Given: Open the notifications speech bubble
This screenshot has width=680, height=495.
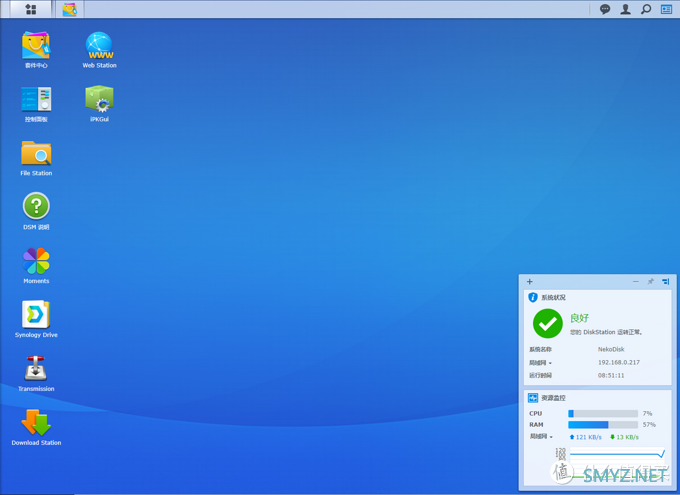Looking at the screenshot, I should pyautogui.click(x=605, y=9).
